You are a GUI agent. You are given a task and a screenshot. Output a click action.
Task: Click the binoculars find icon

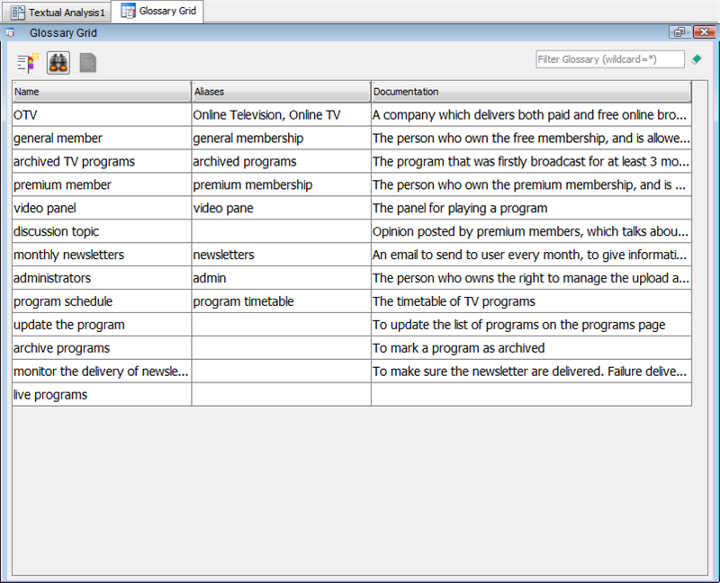coord(58,63)
